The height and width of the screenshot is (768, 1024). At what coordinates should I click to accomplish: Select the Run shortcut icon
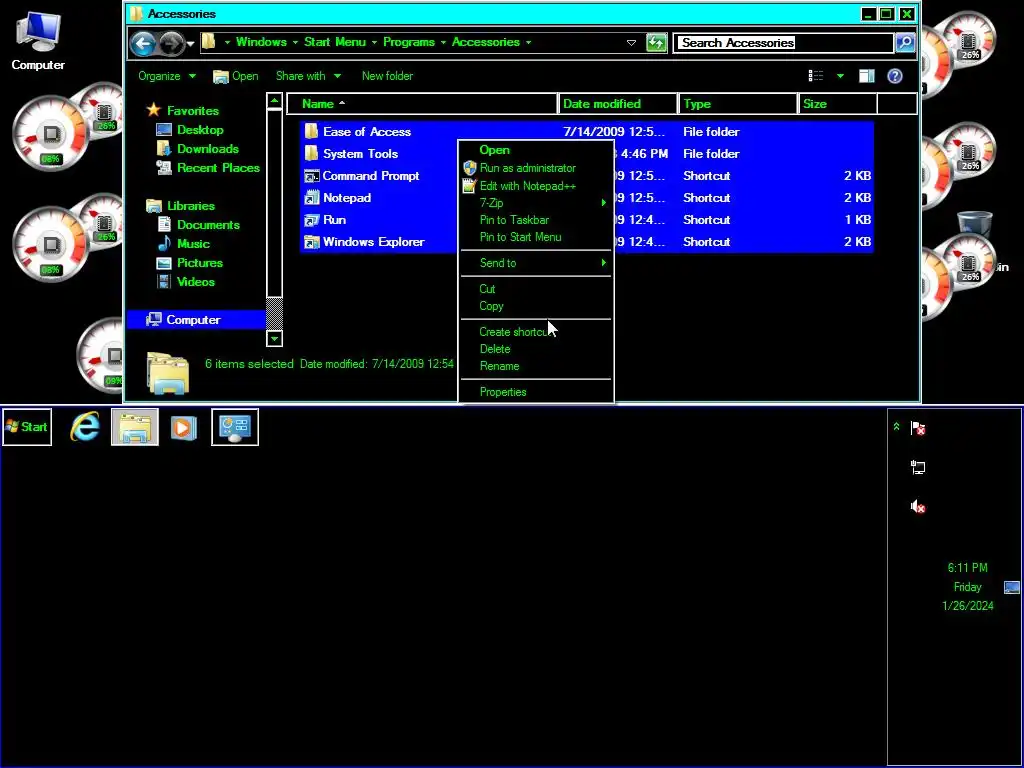click(x=312, y=220)
